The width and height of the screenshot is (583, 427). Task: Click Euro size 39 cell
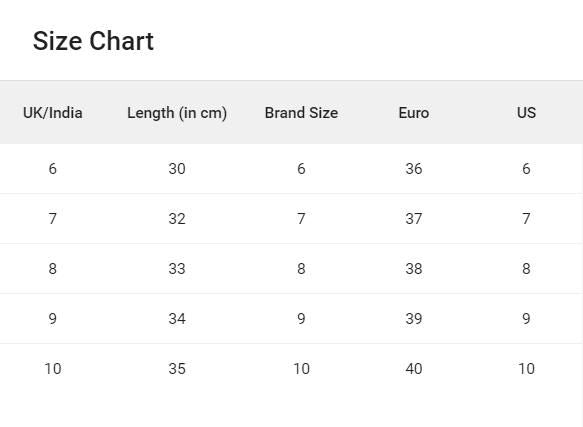coord(414,319)
